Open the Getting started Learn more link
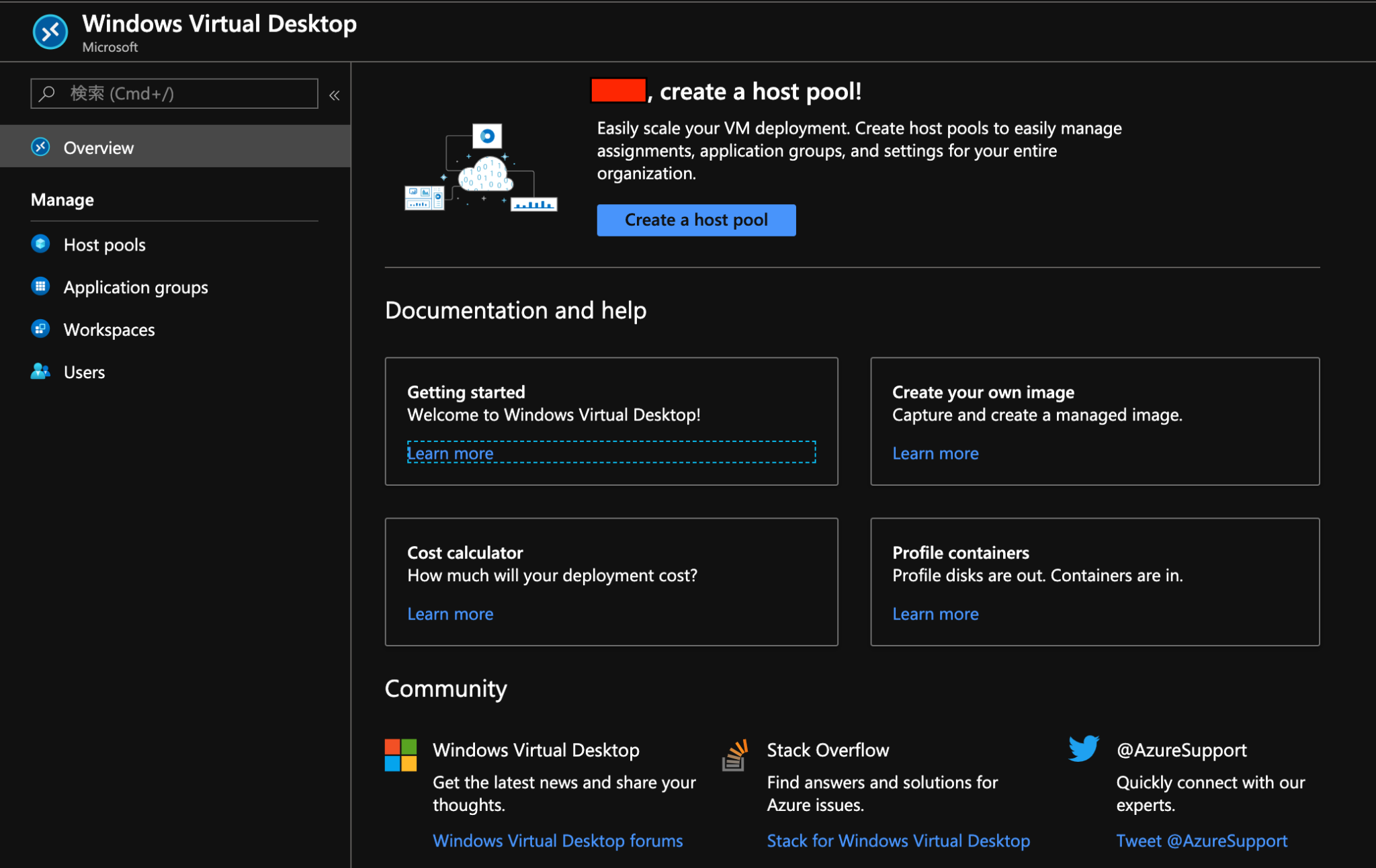The image size is (1376, 868). 450,453
